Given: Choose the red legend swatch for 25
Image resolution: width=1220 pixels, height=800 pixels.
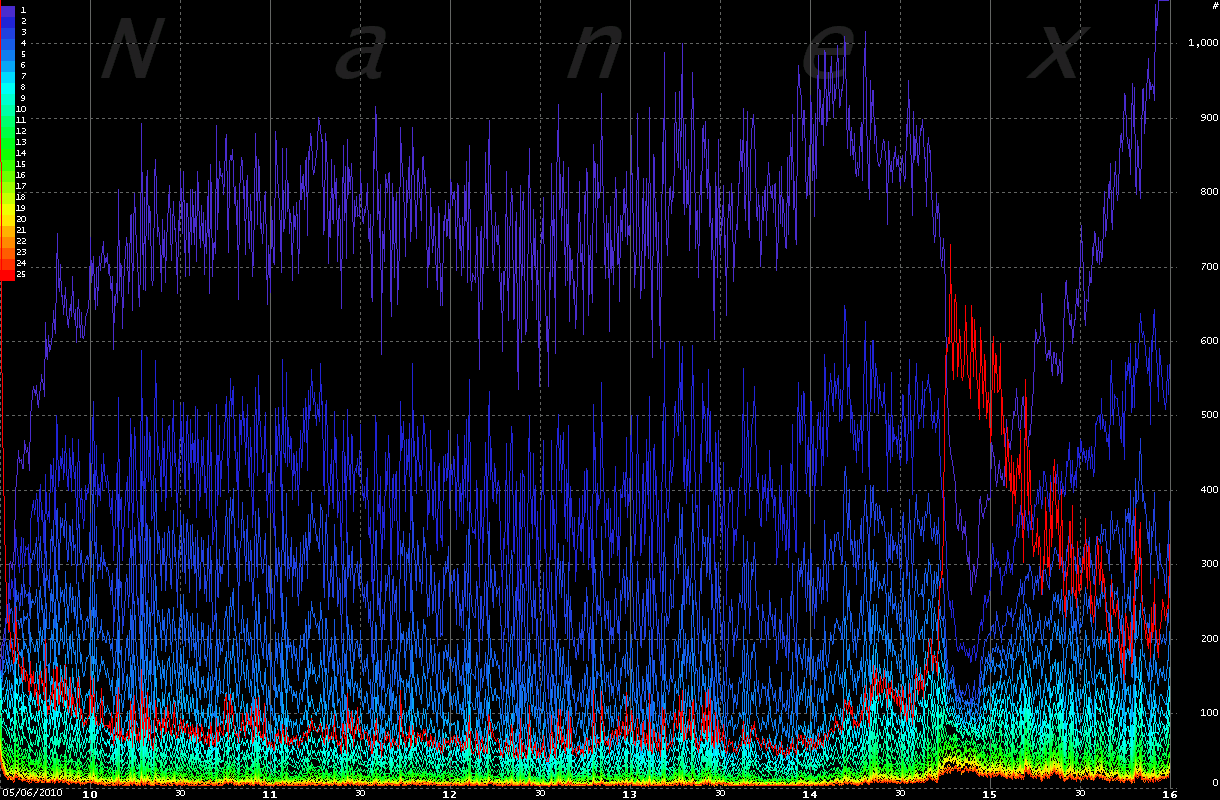Looking at the screenshot, I should 7,273.
